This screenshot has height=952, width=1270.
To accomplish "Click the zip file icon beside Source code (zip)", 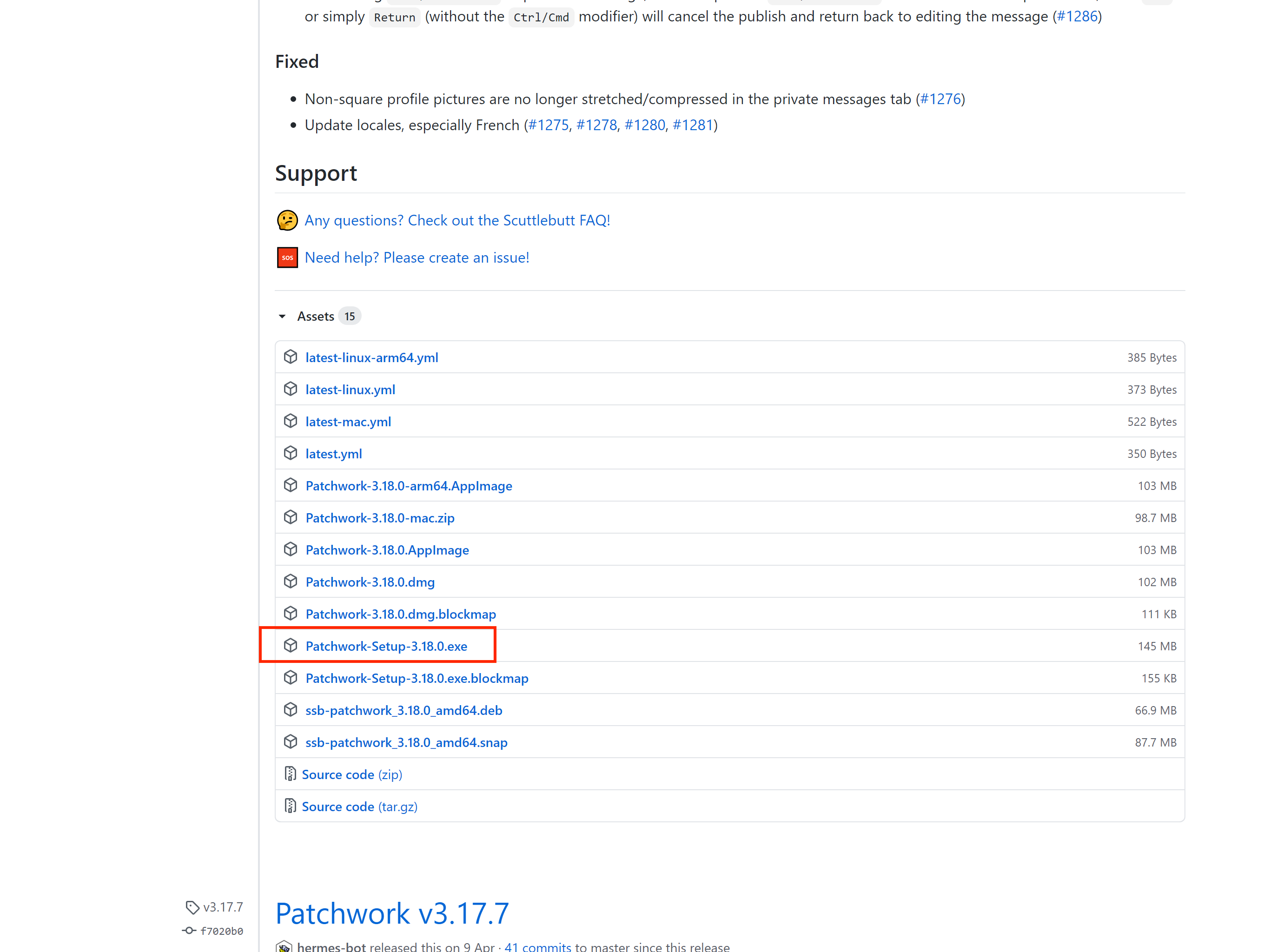I will tap(291, 774).
